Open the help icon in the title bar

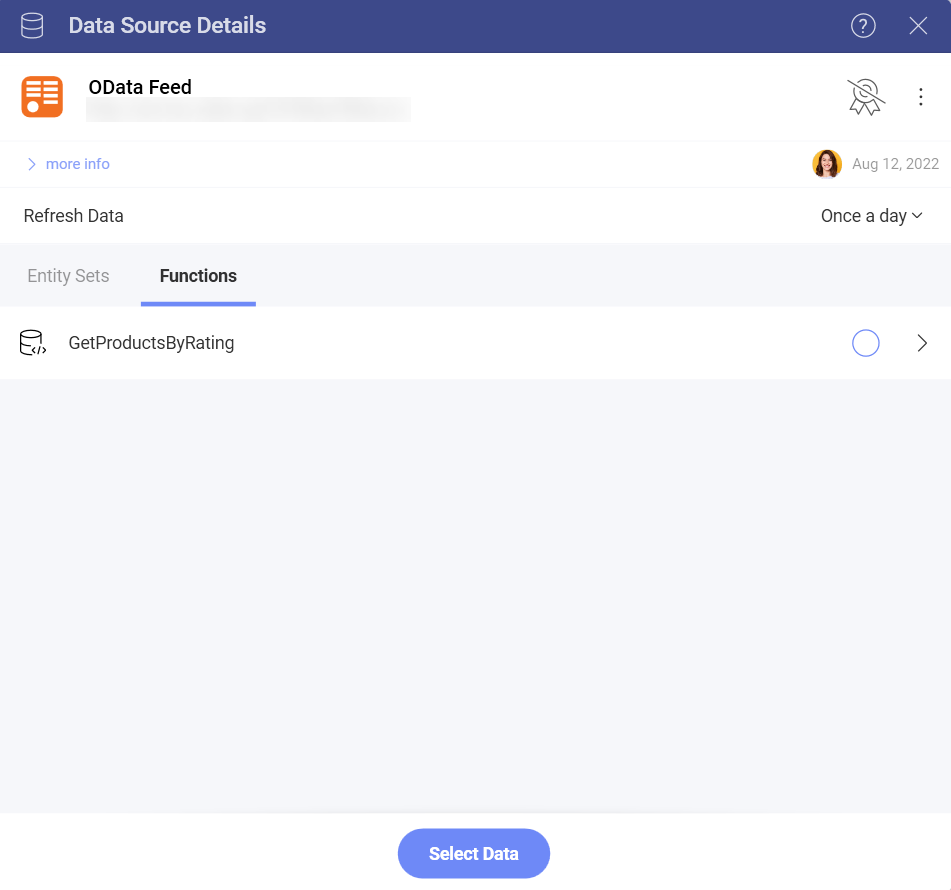click(863, 25)
